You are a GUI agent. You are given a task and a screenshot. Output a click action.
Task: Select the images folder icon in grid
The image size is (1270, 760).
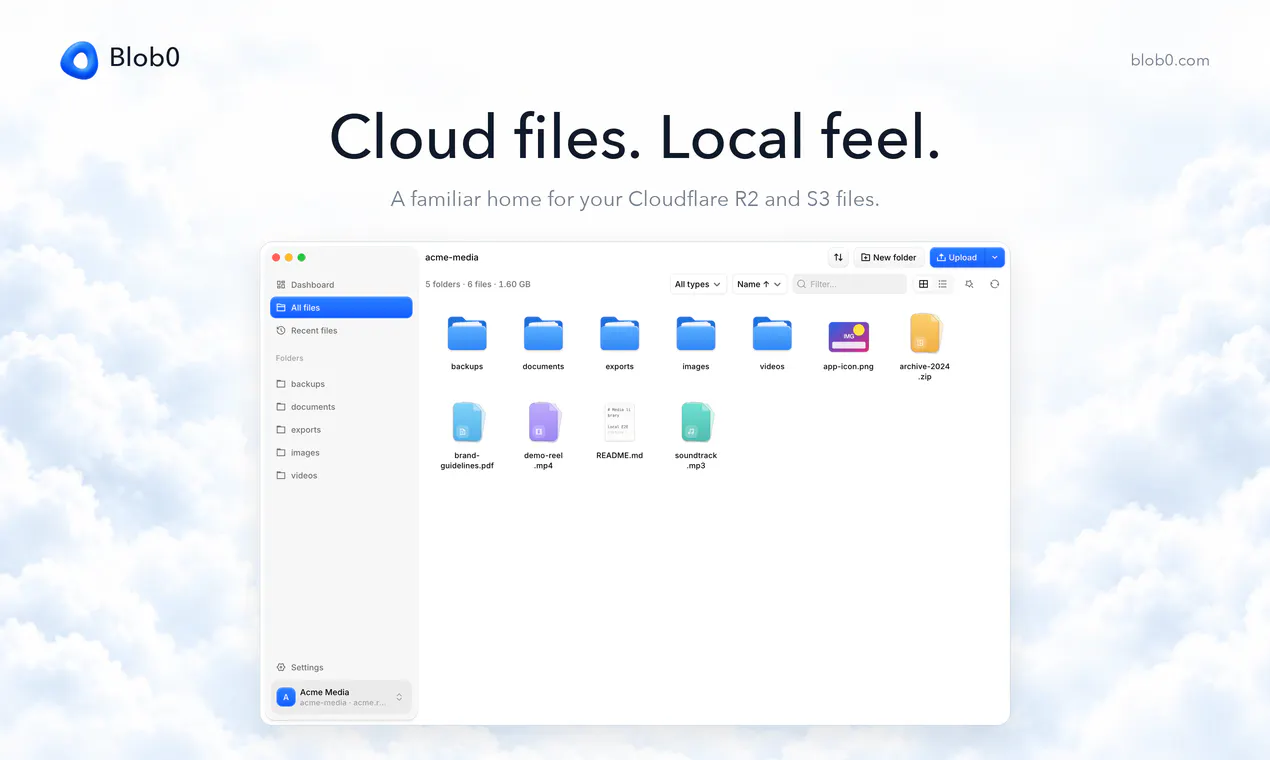696,334
